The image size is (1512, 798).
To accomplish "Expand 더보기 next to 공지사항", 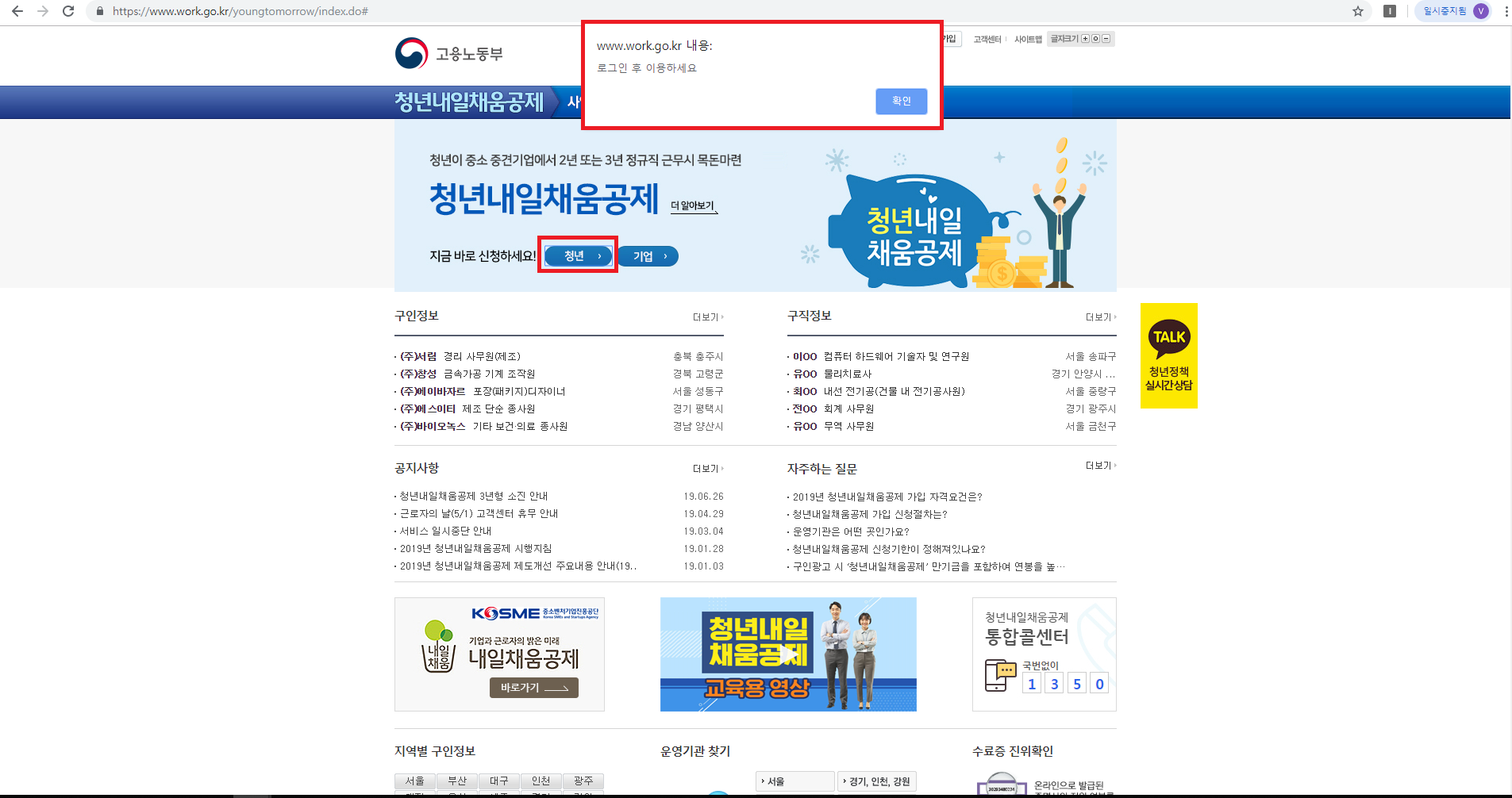I will [708, 469].
